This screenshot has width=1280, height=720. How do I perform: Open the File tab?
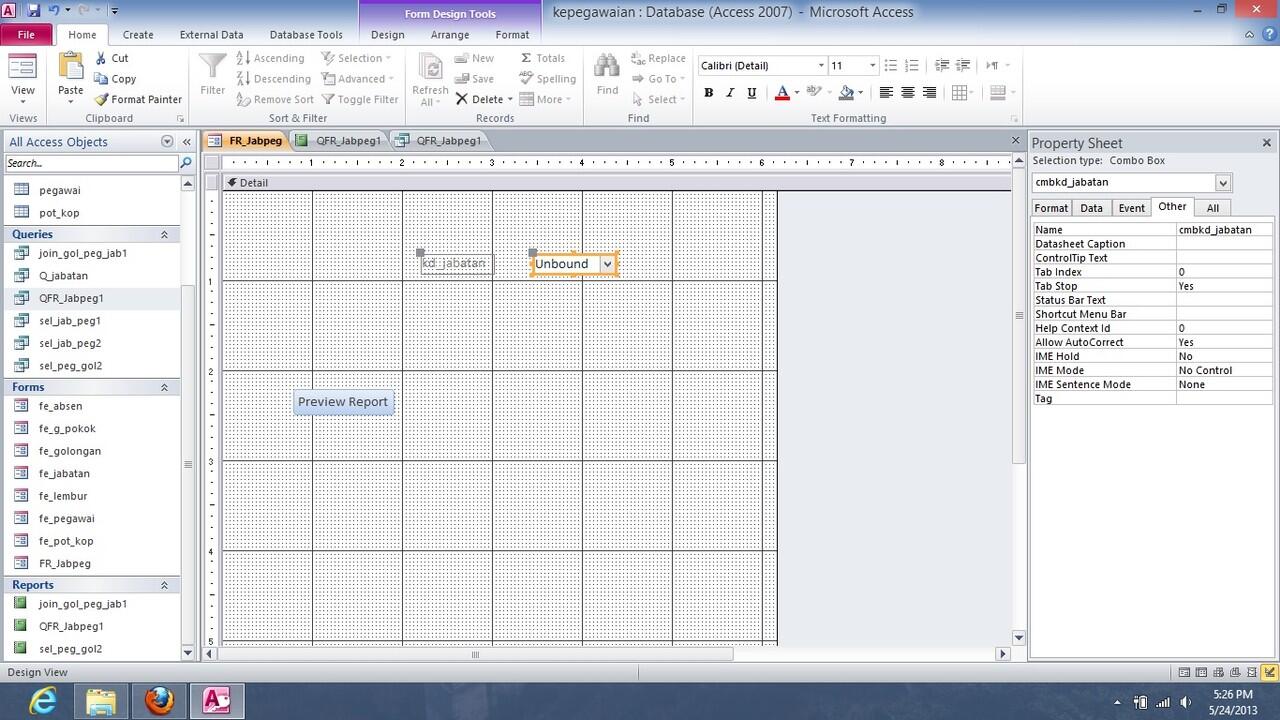tap(26, 34)
